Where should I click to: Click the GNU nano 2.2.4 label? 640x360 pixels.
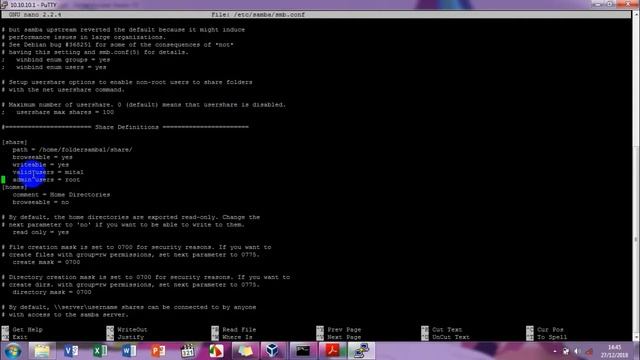click(35, 14)
